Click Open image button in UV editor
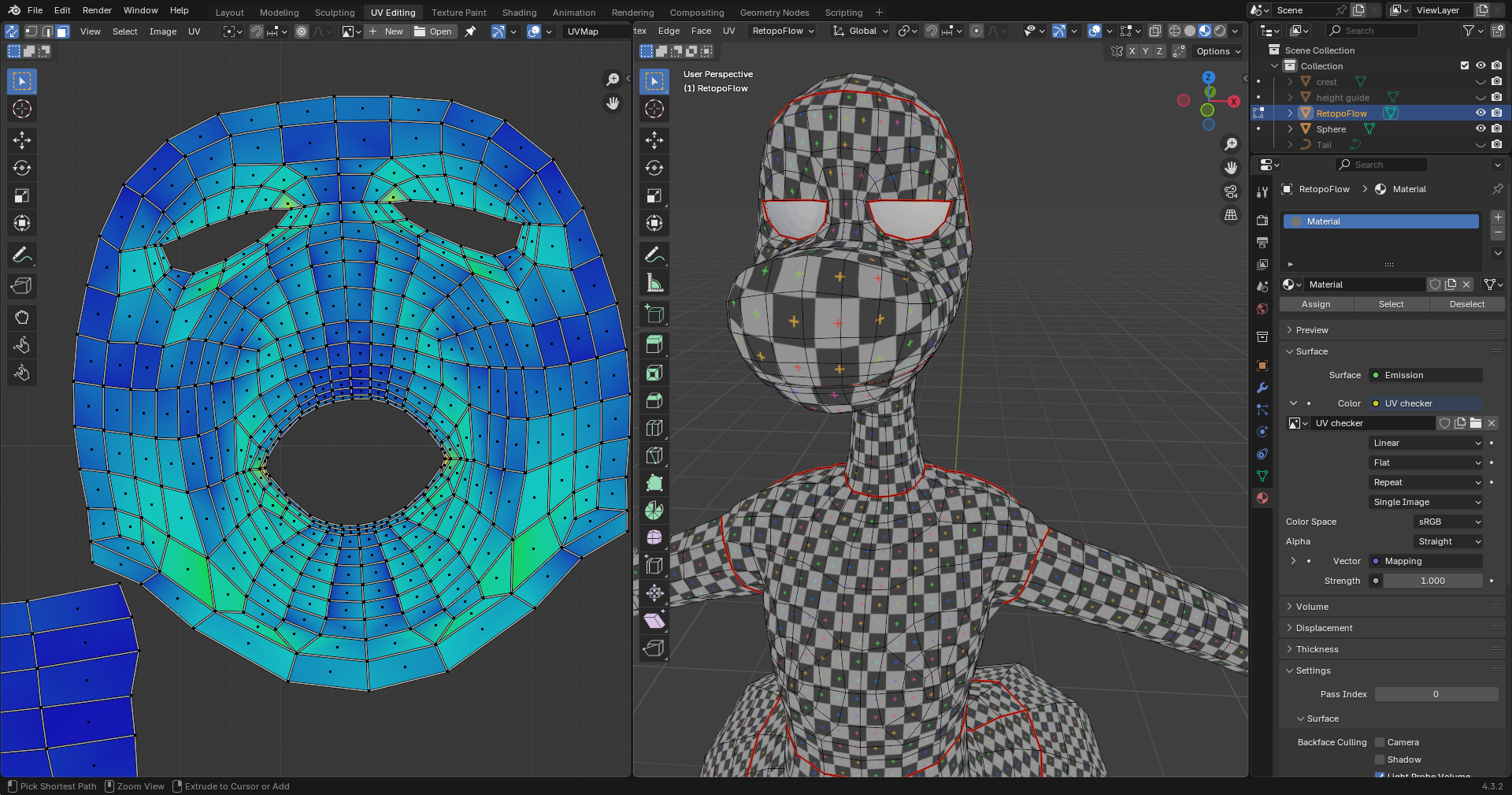This screenshot has width=1512, height=795. click(433, 32)
